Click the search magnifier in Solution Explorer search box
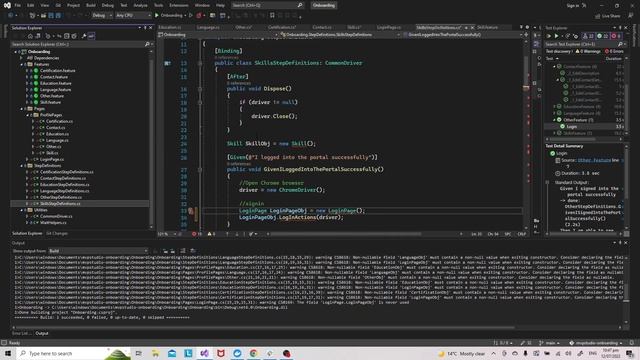The image size is (640, 360). (x=147, y=44)
